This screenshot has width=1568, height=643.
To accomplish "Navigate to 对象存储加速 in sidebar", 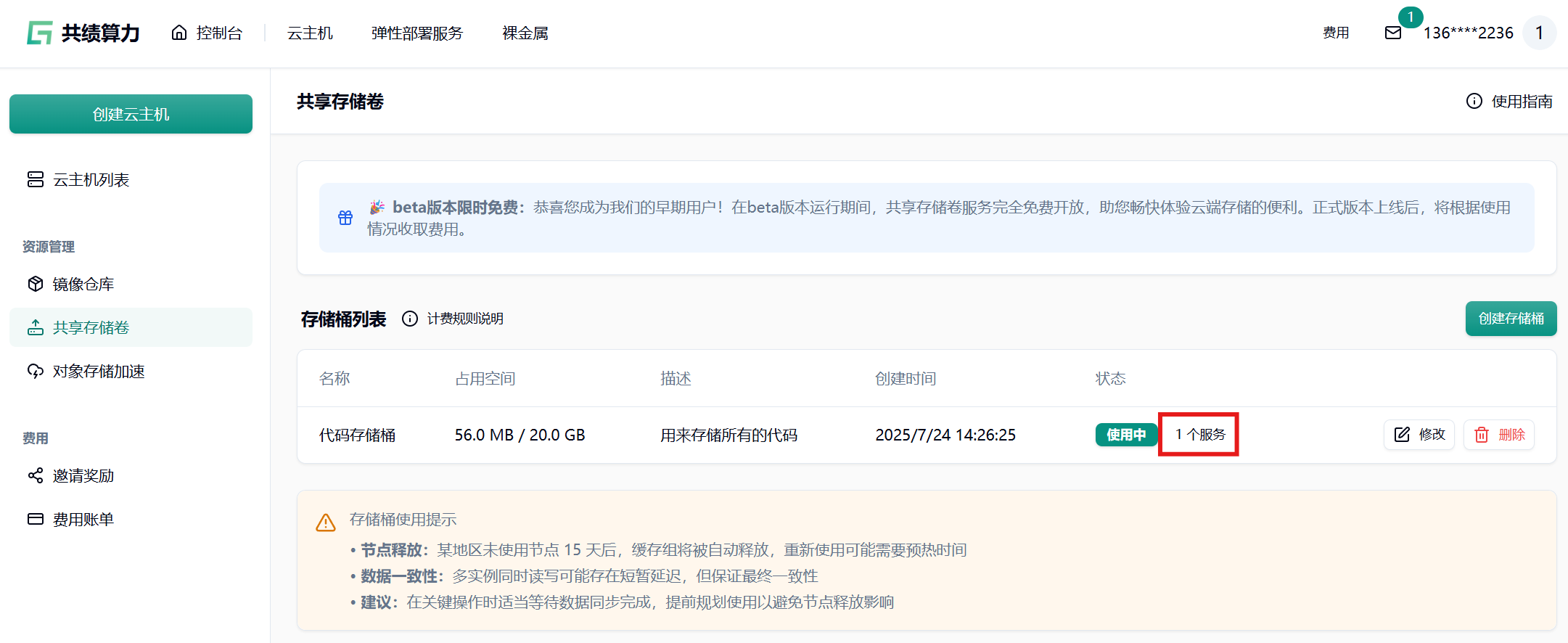I will tap(98, 371).
